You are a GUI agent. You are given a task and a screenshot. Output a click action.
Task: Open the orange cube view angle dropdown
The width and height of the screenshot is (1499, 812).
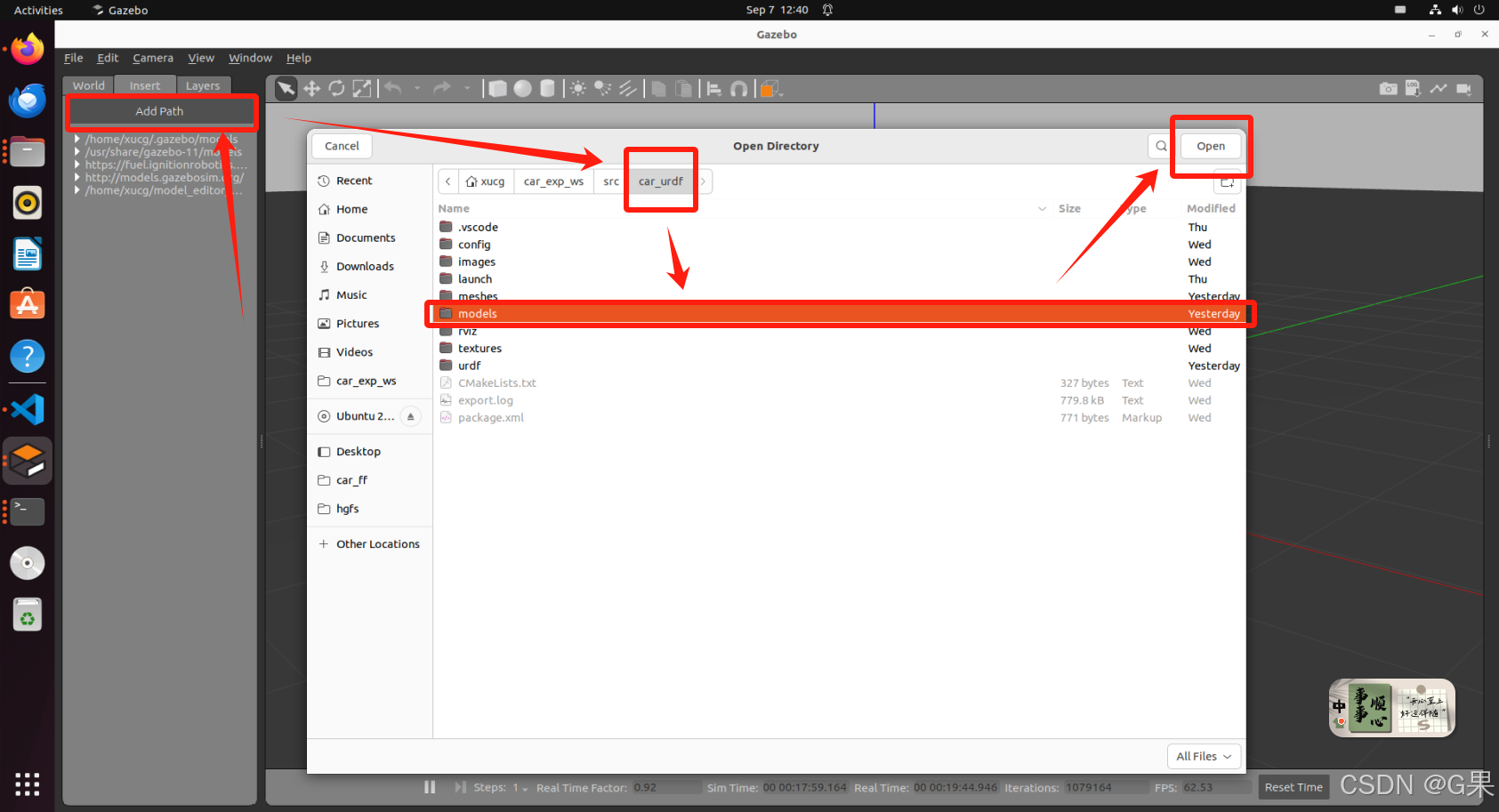pos(770,88)
